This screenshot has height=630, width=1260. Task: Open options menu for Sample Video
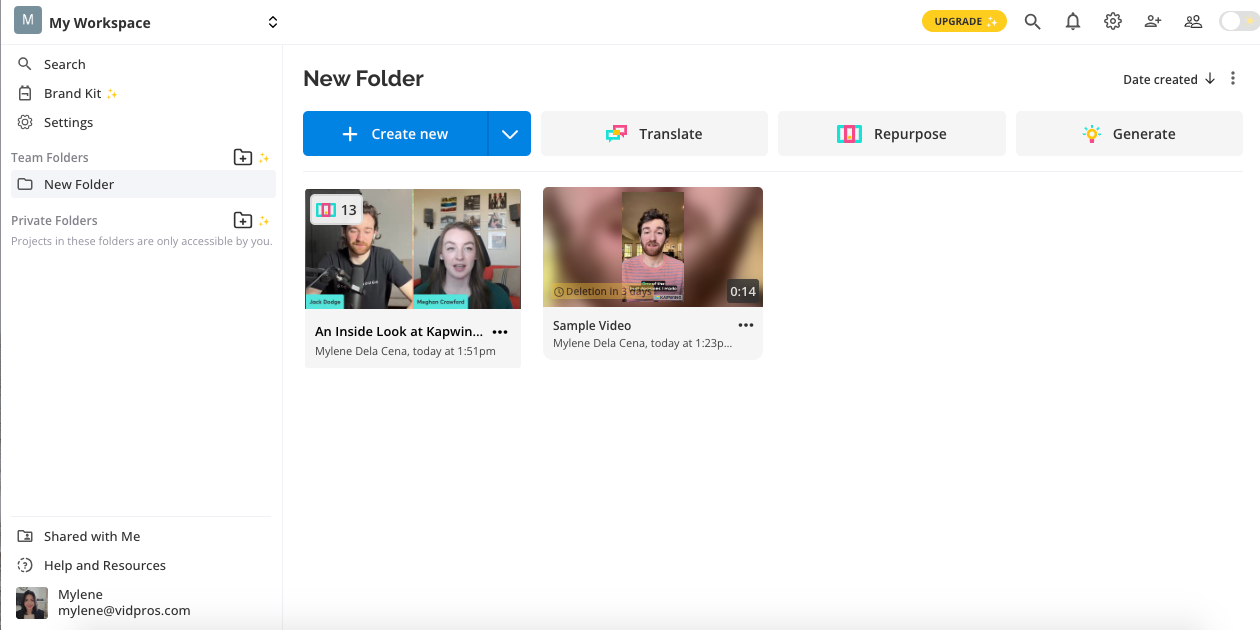click(746, 325)
